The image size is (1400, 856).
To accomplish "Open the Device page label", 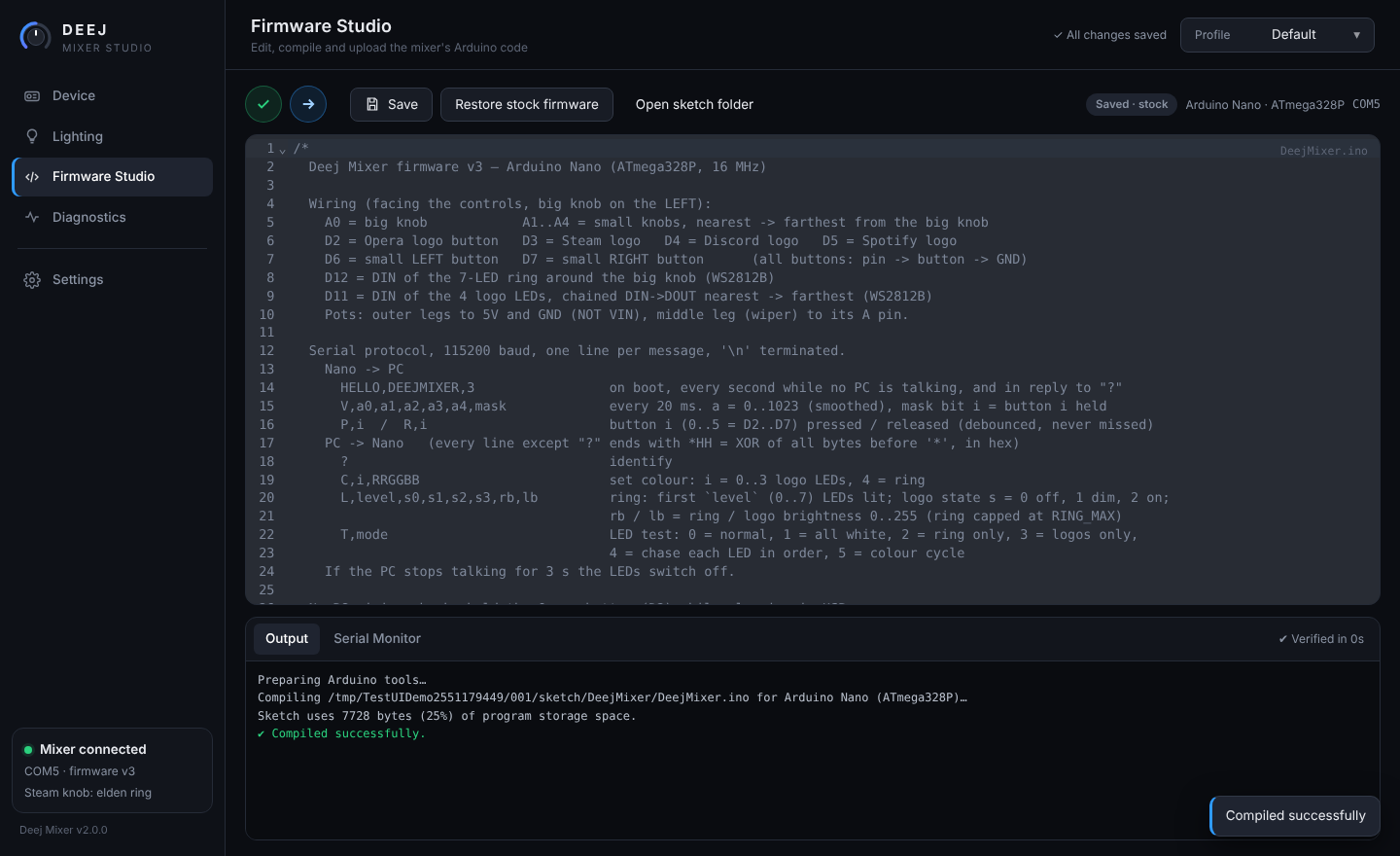I will pos(74,96).
